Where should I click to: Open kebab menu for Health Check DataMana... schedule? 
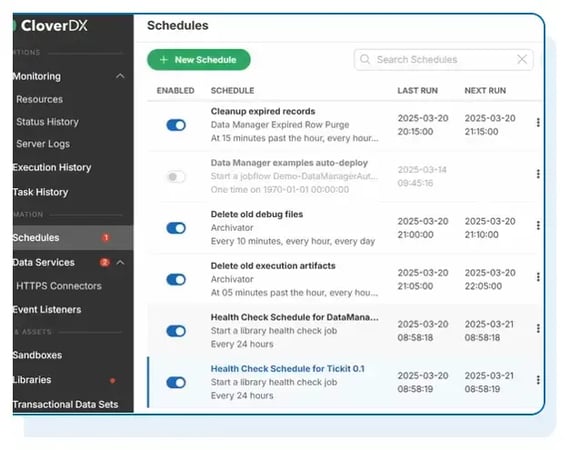538,329
